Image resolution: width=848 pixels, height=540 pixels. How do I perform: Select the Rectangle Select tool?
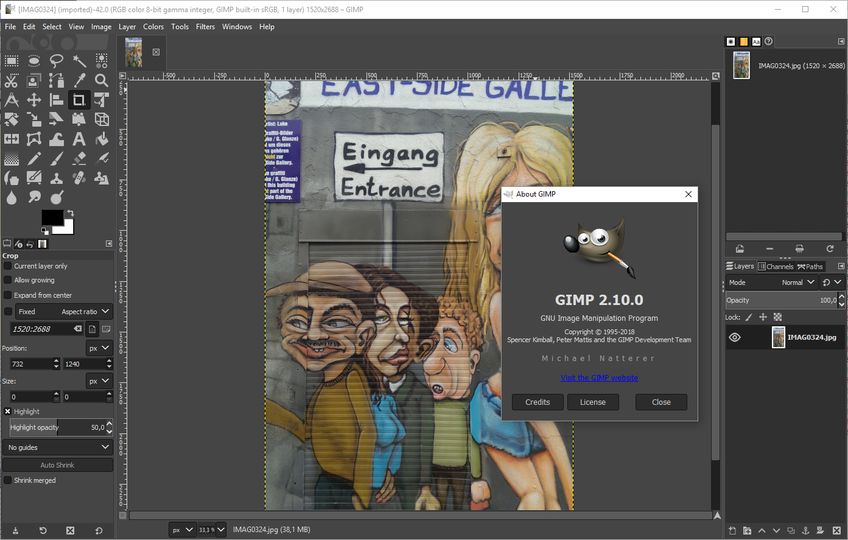click(x=11, y=61)
